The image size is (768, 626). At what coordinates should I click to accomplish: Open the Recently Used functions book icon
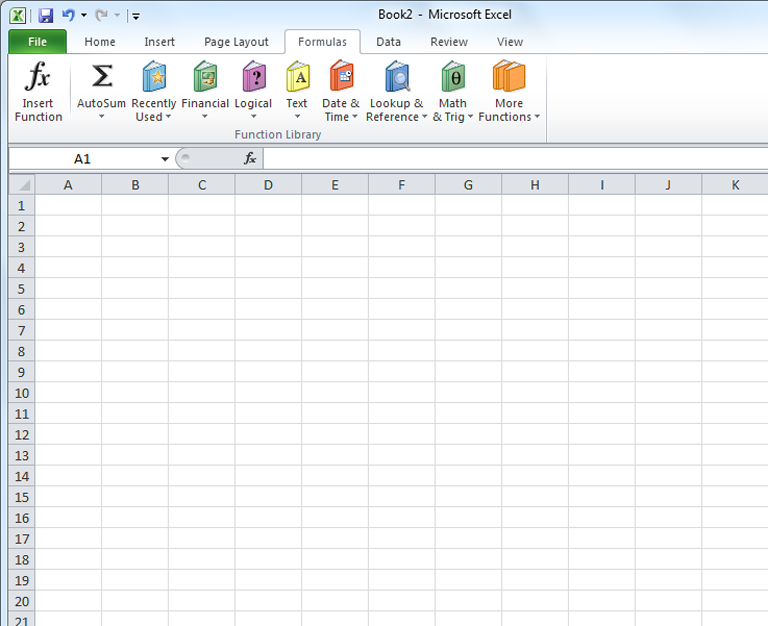tap(154, 77)
